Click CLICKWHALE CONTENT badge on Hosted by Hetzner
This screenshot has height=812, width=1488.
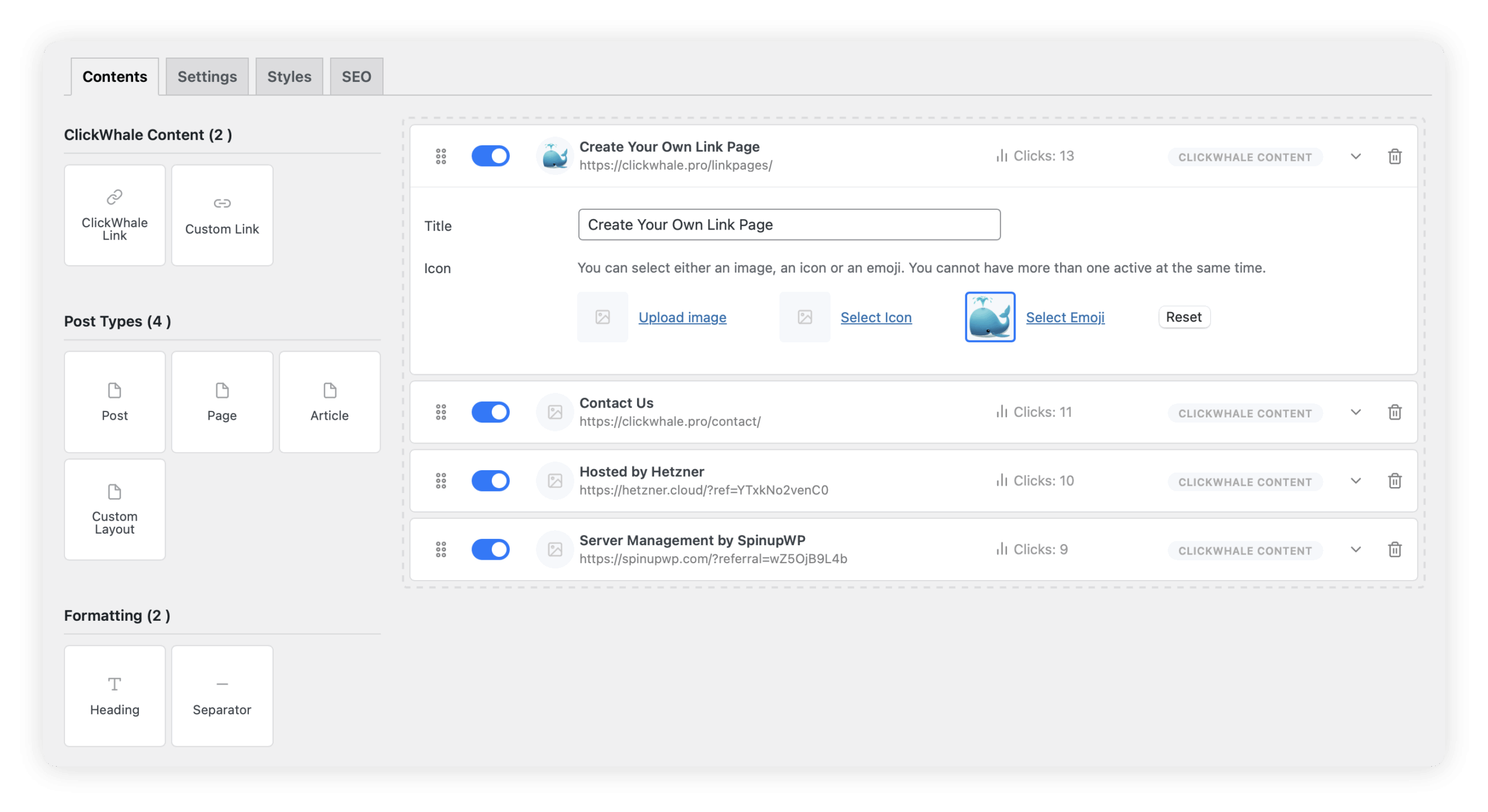tap(1245, 482)
